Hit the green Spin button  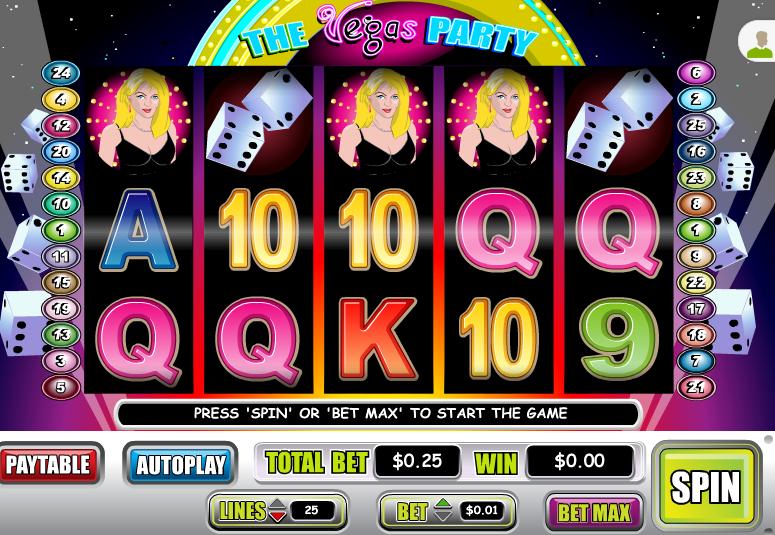pyautogui.click(x=706, y=486)
